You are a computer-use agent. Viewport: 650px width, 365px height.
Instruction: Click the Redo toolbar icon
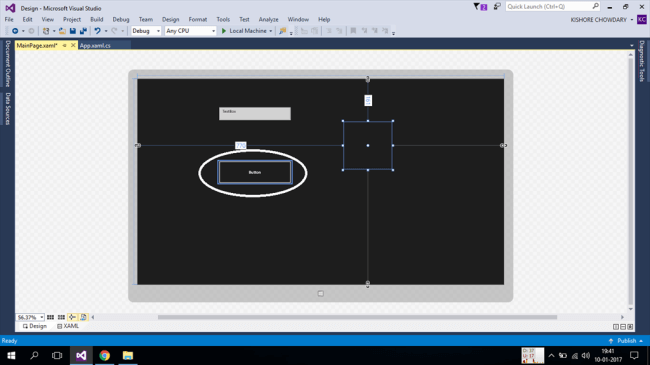[114, 31]
